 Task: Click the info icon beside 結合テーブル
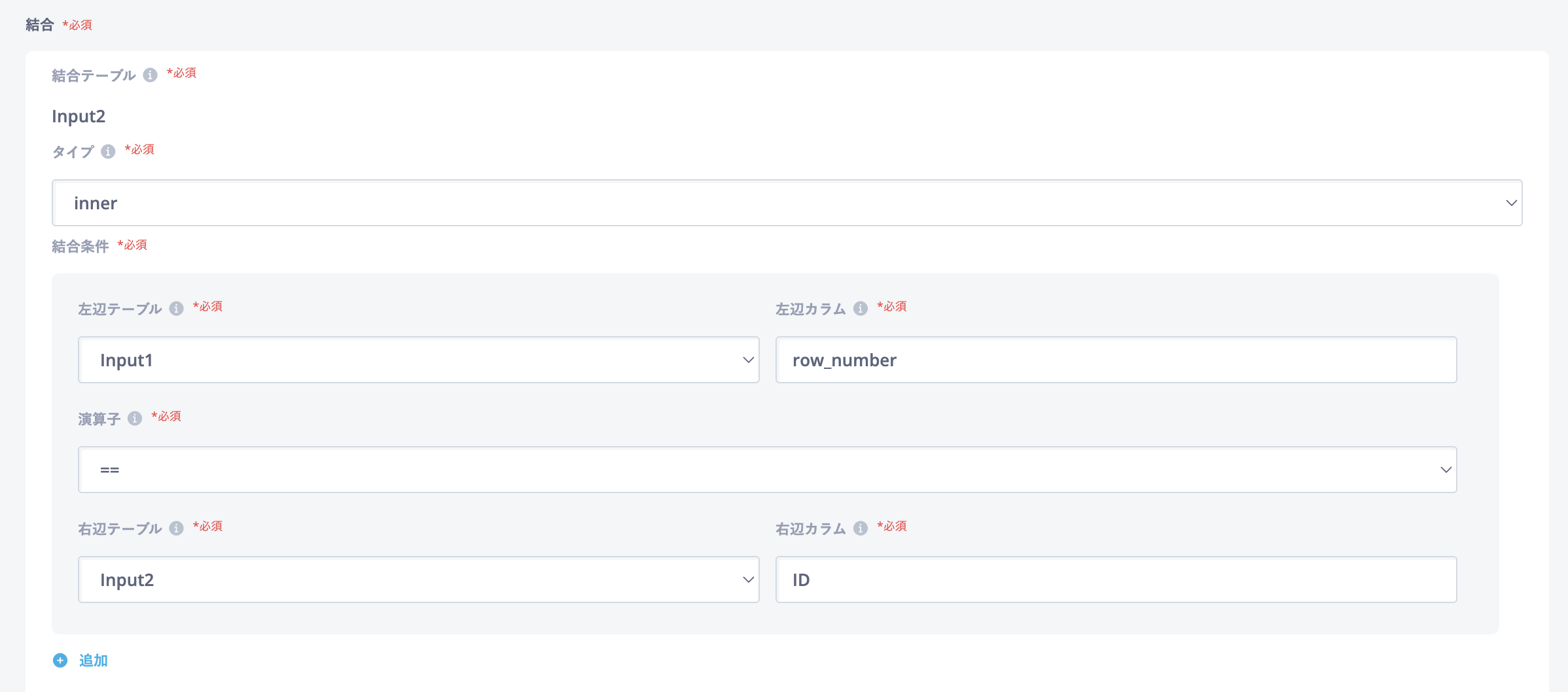coord(151,75)
